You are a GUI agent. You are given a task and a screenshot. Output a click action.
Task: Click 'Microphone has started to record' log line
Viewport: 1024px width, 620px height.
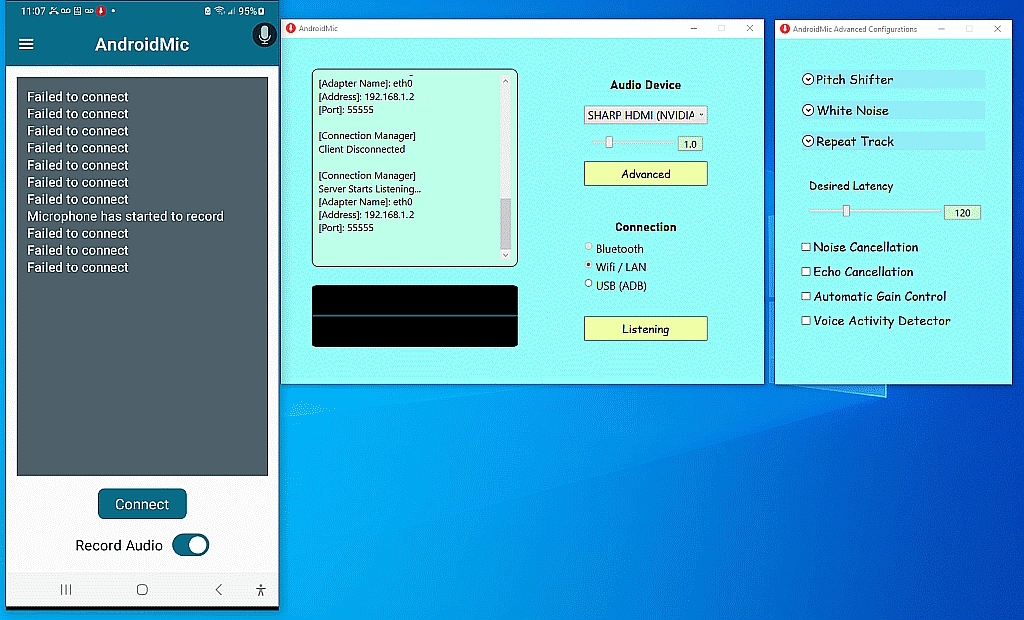(x=125, y=216)
